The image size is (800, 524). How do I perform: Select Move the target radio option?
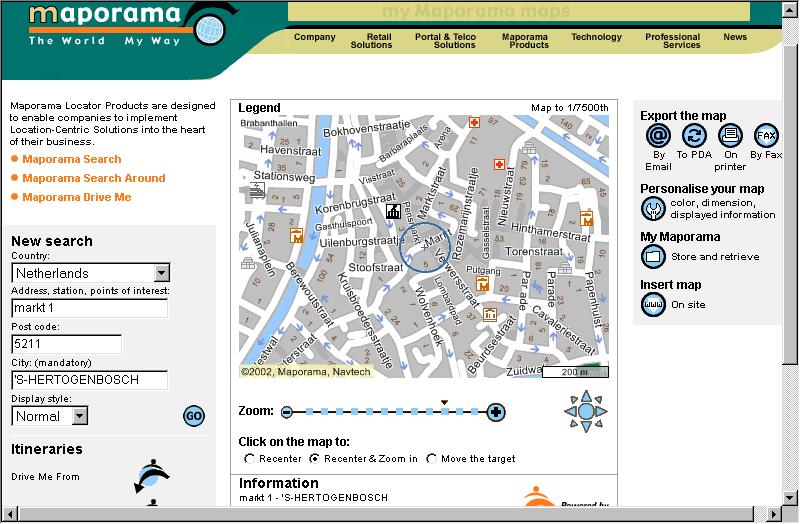pyautogui.click(x=431, y=459)
